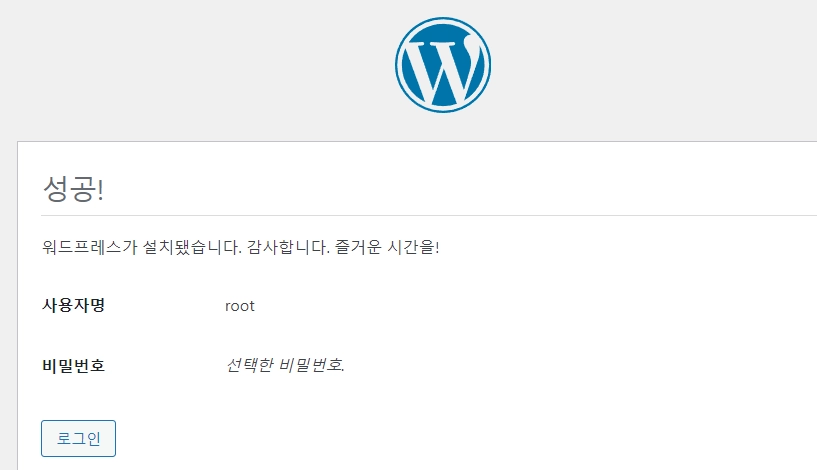This screenshot has width=817, height=470.
Task: Click the WordPress logo at top
Action: click(x=442, y=65)
